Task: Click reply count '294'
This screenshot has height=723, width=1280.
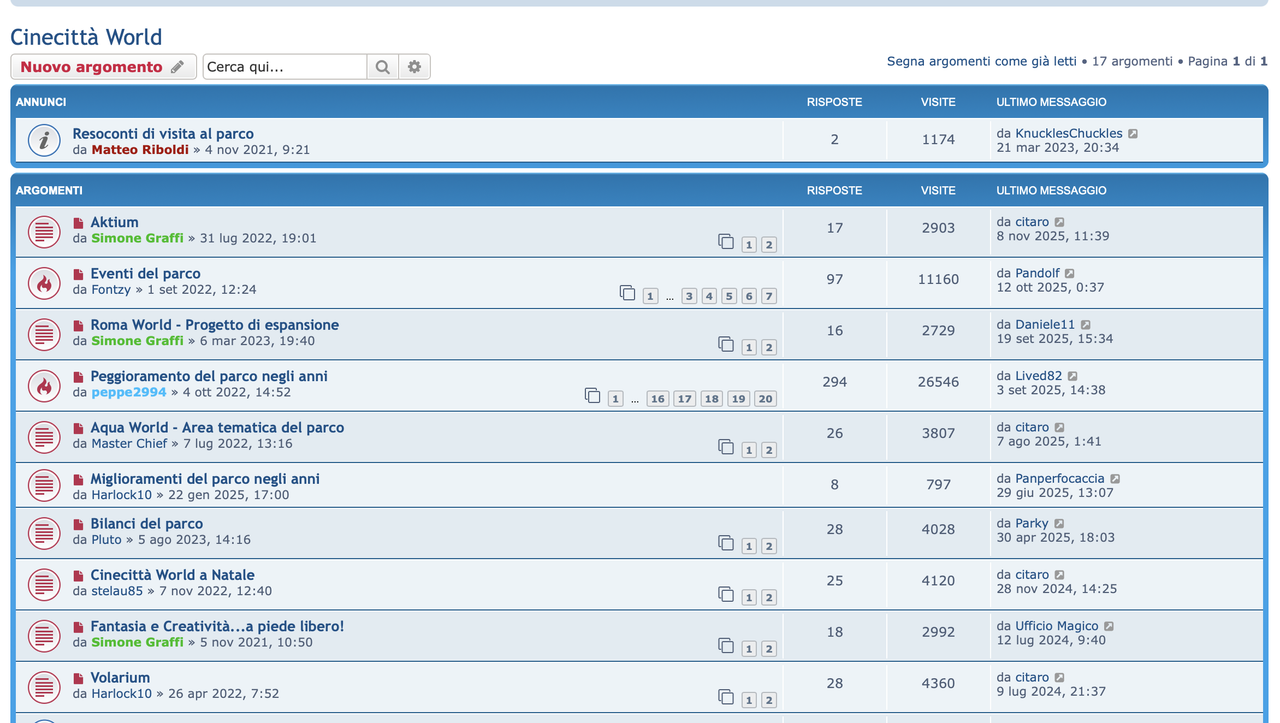Action: (835, 382)
